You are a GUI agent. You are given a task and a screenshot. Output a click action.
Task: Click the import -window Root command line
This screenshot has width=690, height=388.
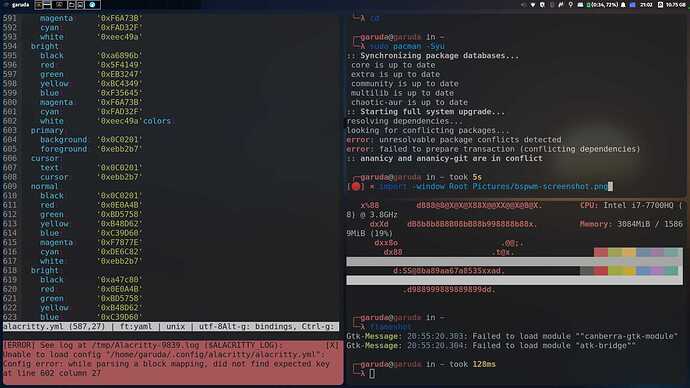pos(493,187)
